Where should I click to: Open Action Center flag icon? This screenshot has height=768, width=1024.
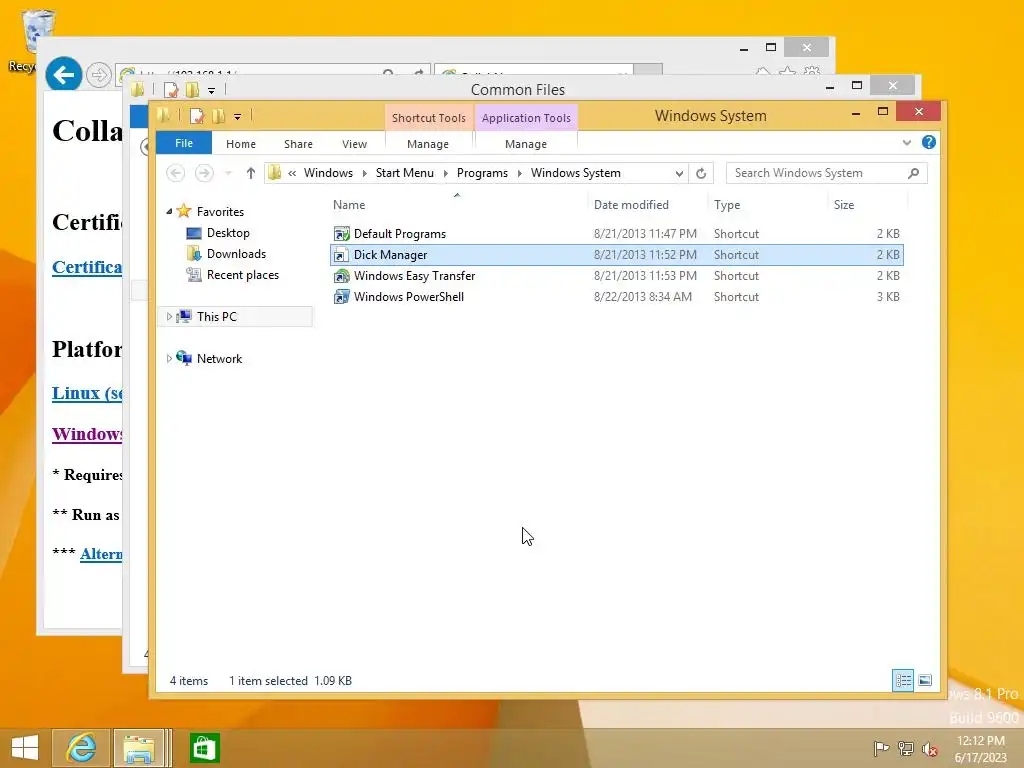(x=881, y=748)
